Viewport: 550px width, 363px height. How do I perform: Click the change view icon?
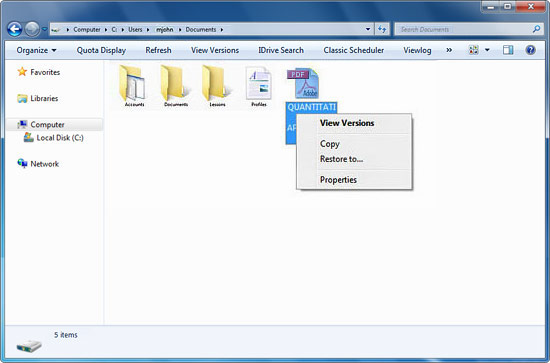[474, 50]
